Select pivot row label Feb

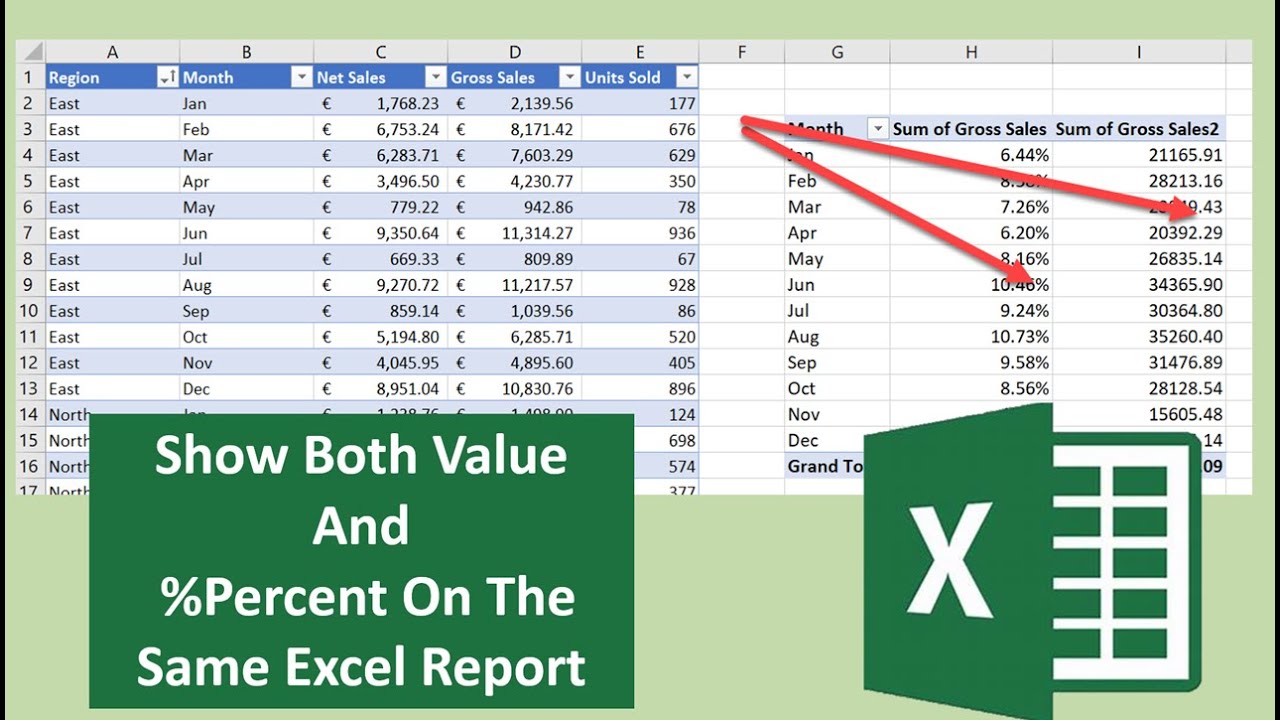[x=837, y=181]
